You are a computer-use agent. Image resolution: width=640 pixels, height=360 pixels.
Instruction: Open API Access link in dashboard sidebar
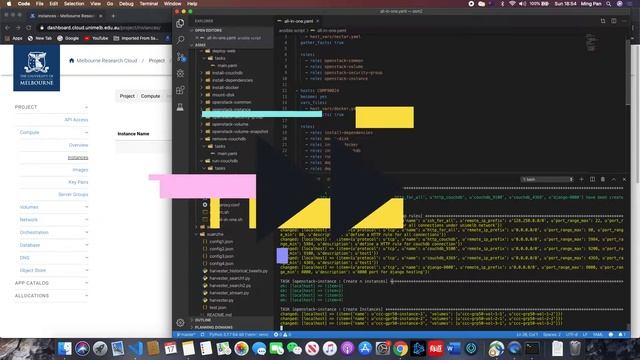coord(76,120)
